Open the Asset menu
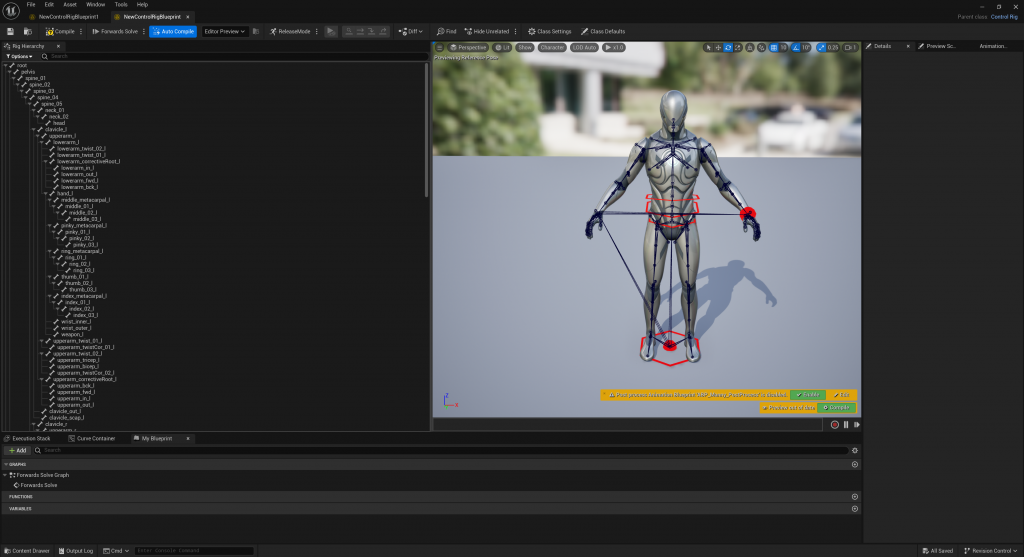 69,4
